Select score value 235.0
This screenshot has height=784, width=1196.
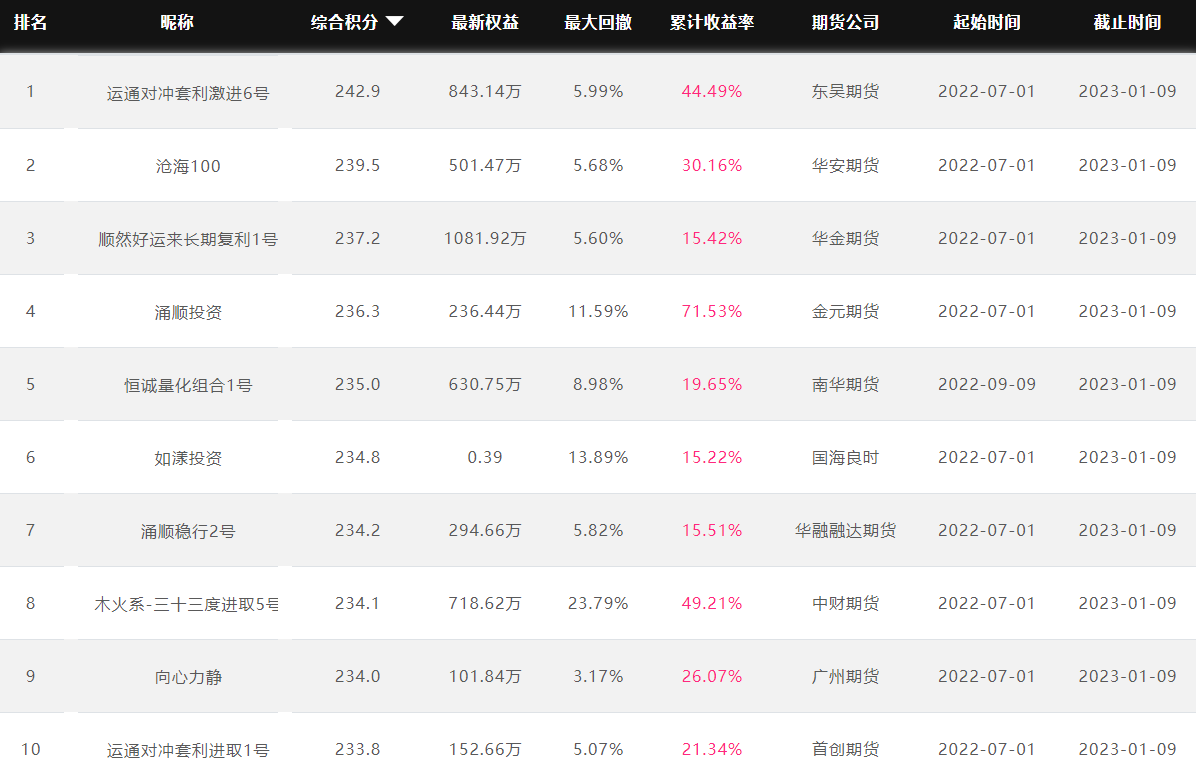tap(357, 384)
